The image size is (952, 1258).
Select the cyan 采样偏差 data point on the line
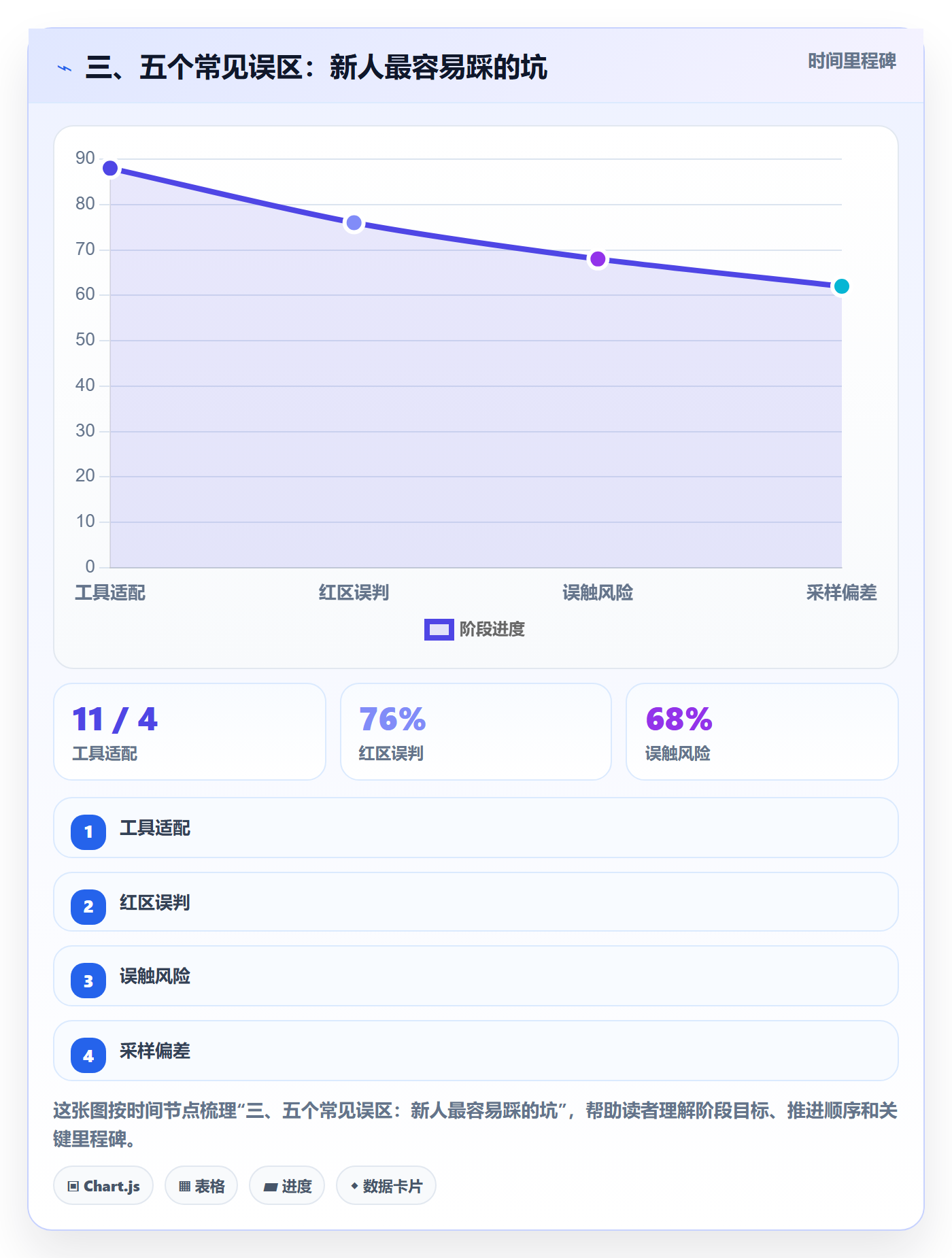tap(842, 286)
